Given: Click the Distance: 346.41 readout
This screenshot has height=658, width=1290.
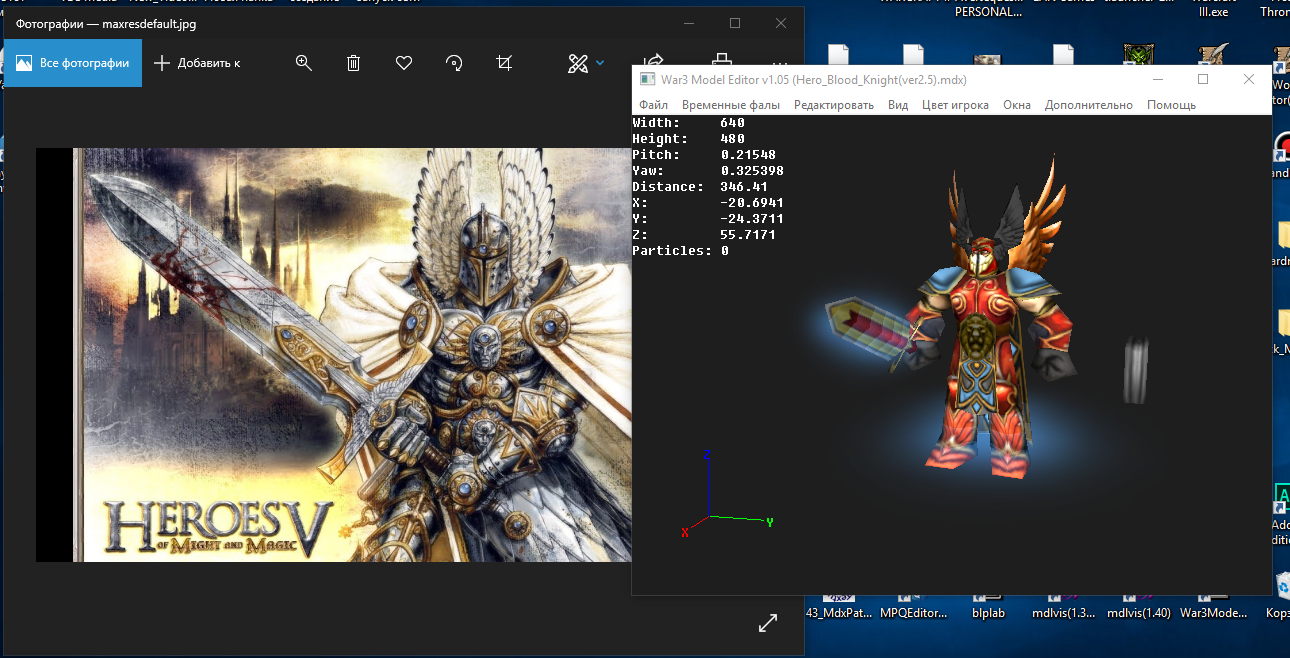Looking at the screenshot, I should click(700, 187).
